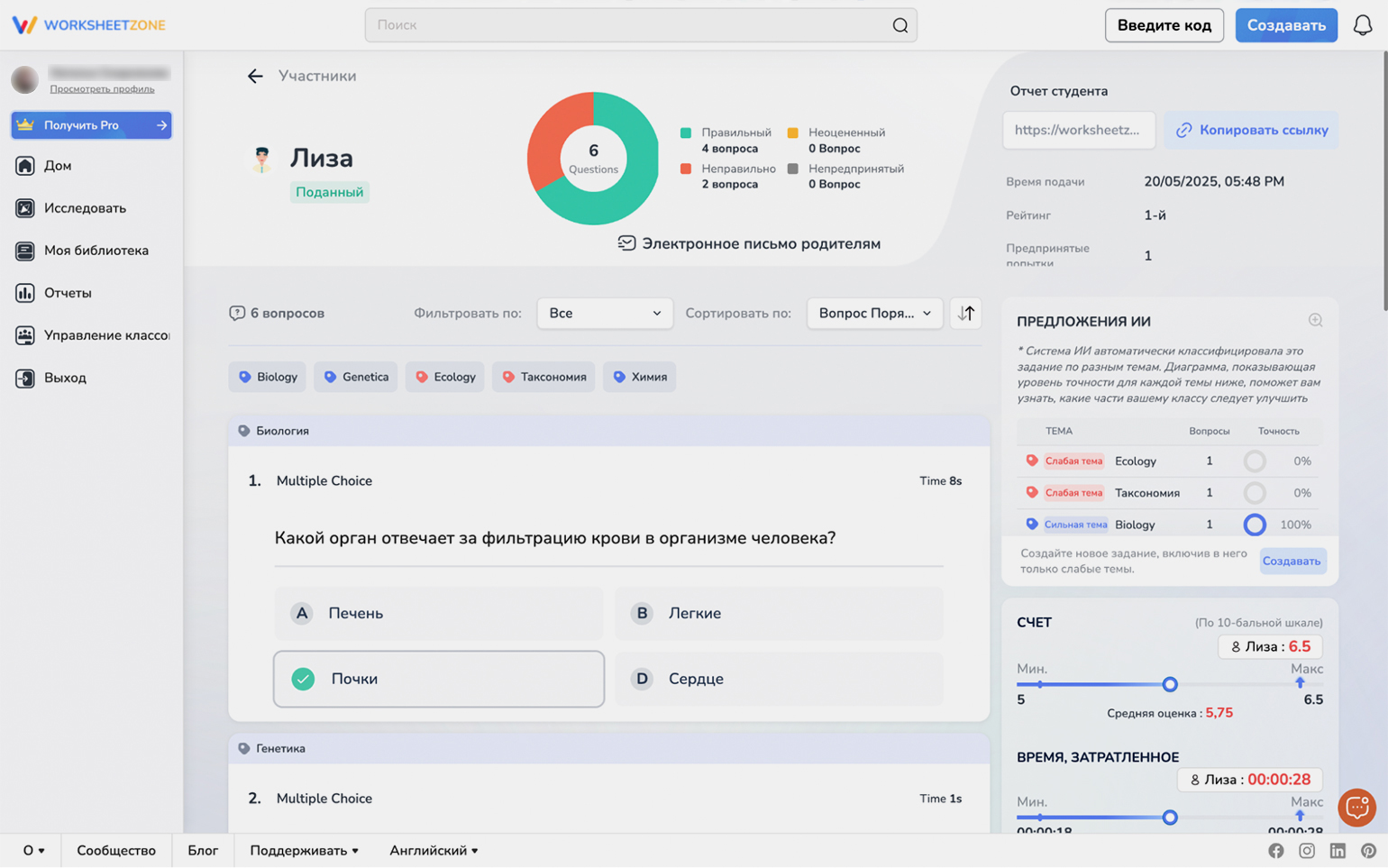Image resolution: width=1388 pixels, height=868 pixels.
Task: Click the sort order toggle icon
Action: 966,314
